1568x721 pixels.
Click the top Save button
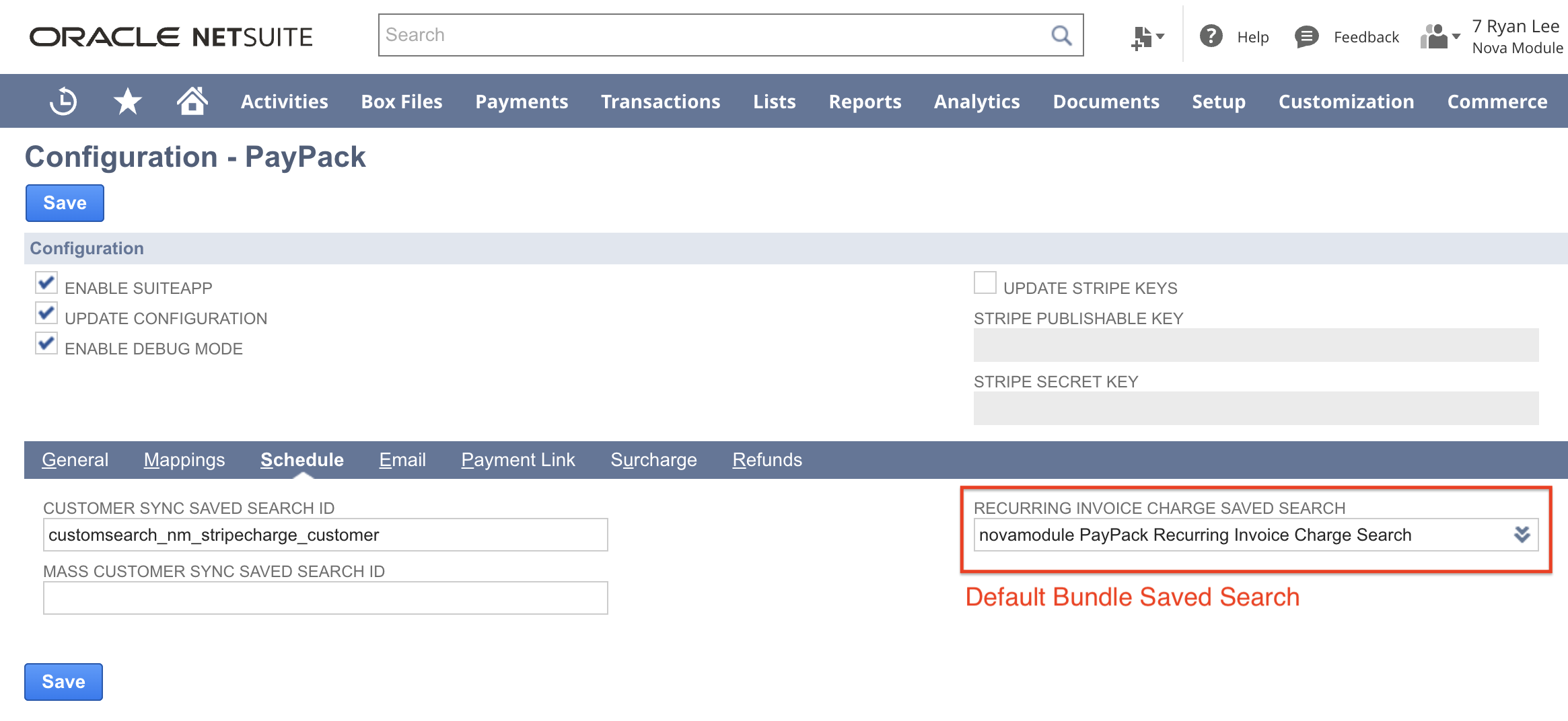point(65,203)
